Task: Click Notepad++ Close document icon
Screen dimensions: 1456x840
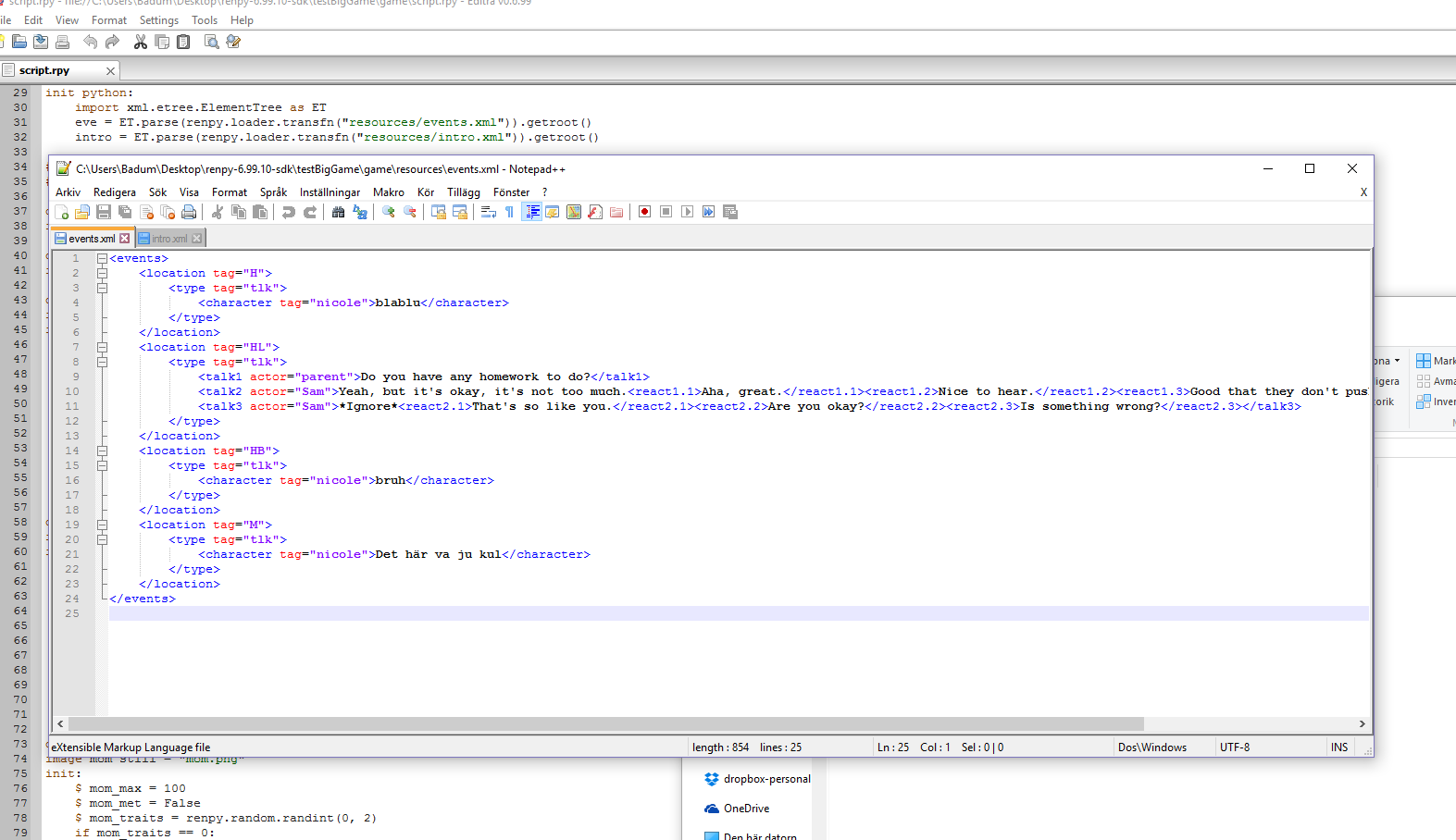Action: click(x=146, y=212)
